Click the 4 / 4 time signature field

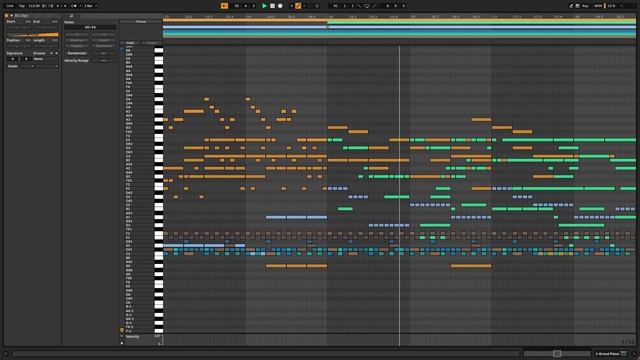61,6
